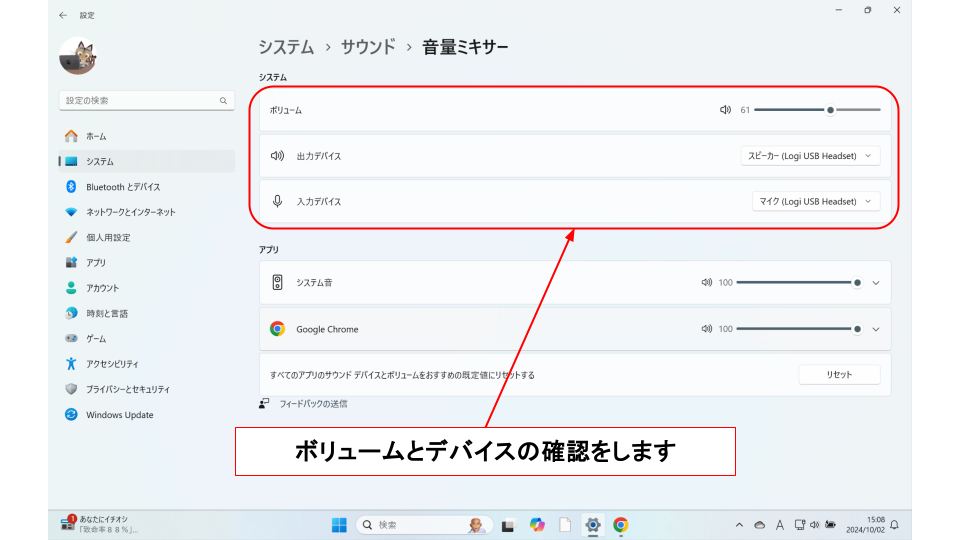Open Bluetooth とデバイス settings
Viewport: 960px width, 540px height.
point(122,187)
